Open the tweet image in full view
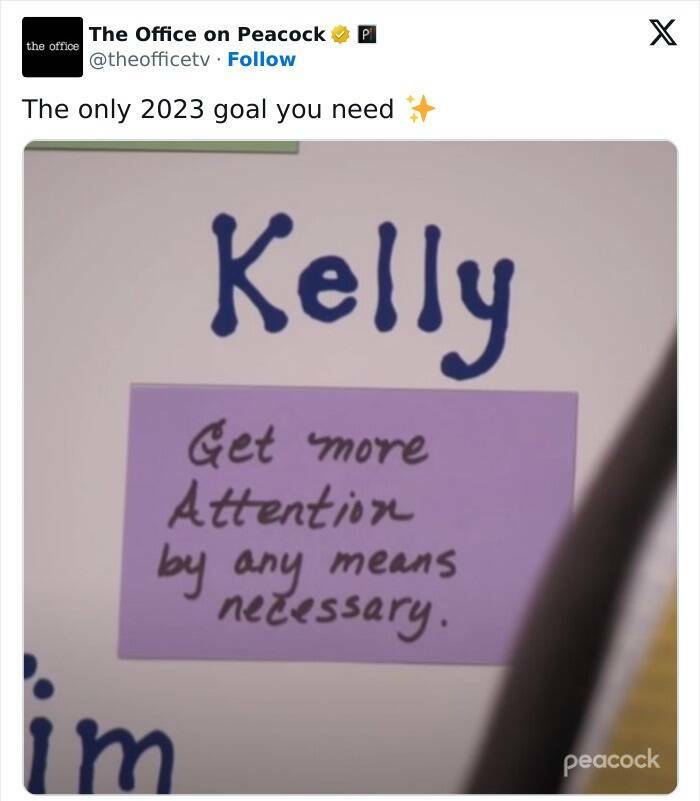The image size is (700, 801). pyautogui.click(x=351, y=467)
